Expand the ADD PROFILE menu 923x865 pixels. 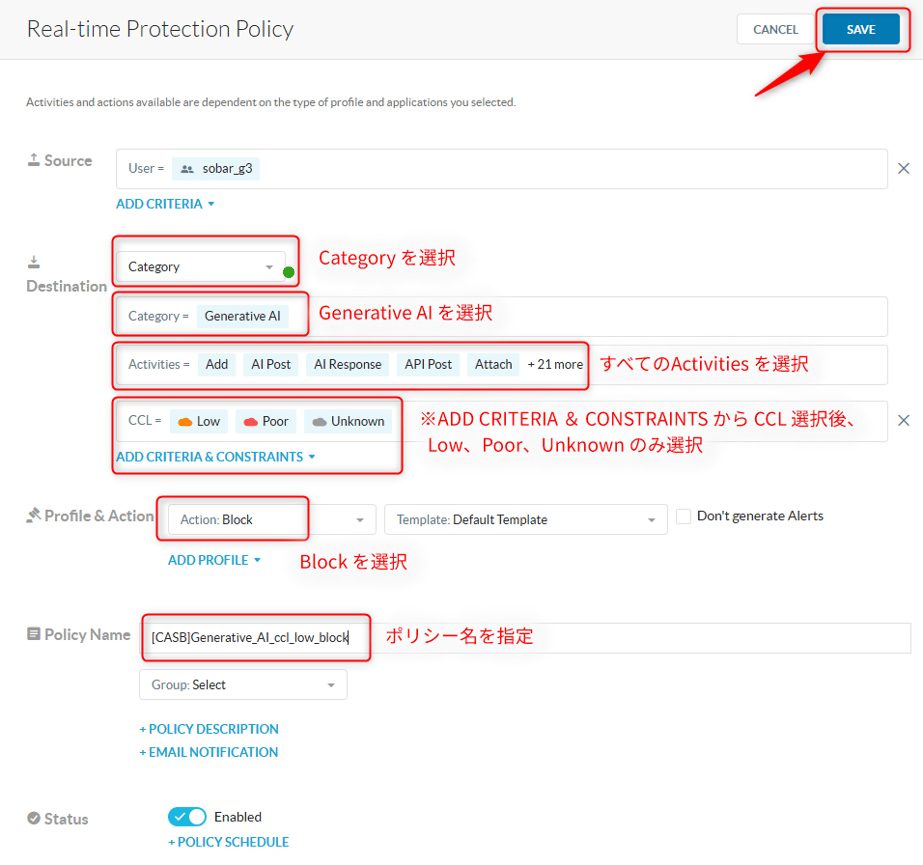214,560
